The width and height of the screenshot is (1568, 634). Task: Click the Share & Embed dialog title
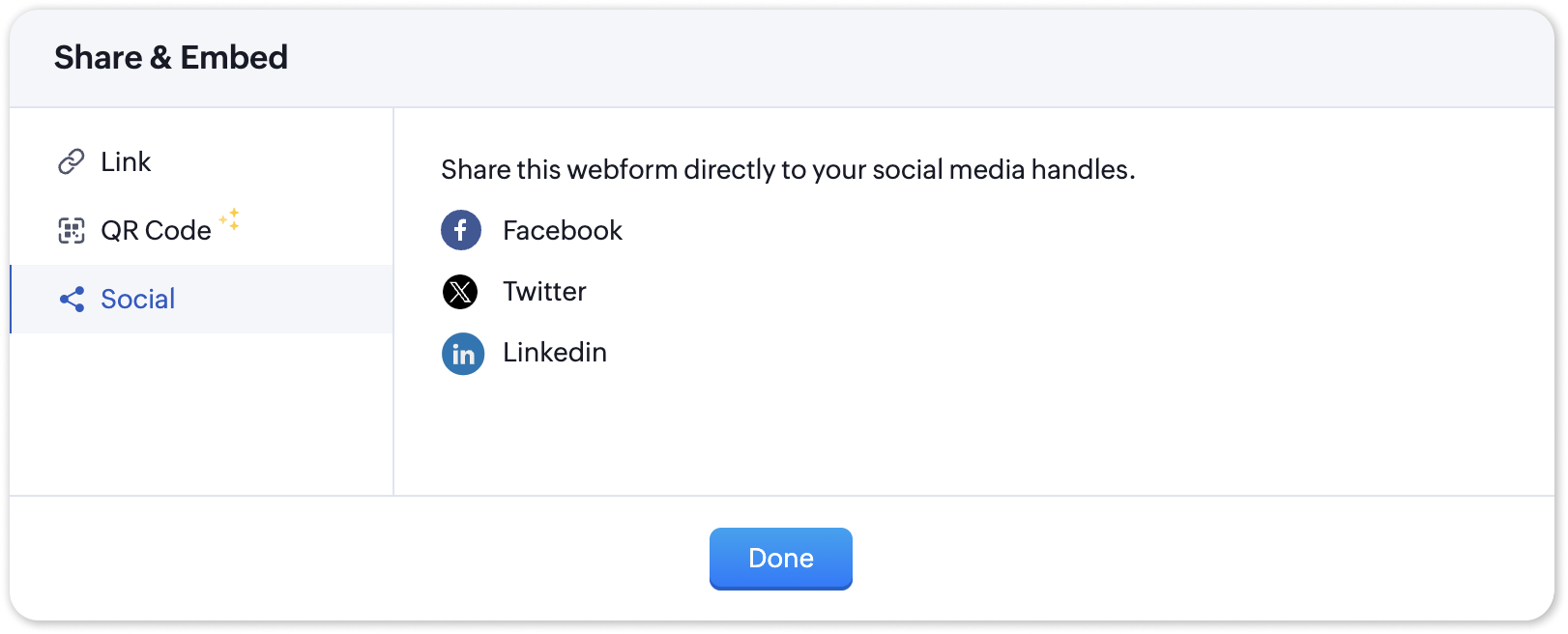point(171,57)
